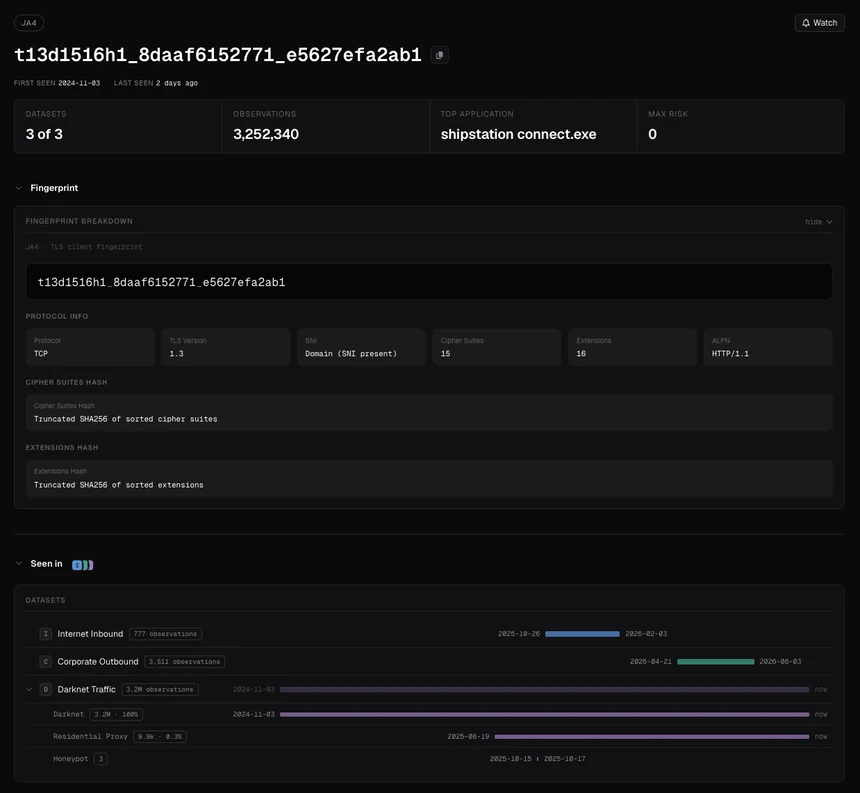Screen dimensions: 860x793
Task: Click the first seen date 2024-11-03
Action: (x=79, y=83)
